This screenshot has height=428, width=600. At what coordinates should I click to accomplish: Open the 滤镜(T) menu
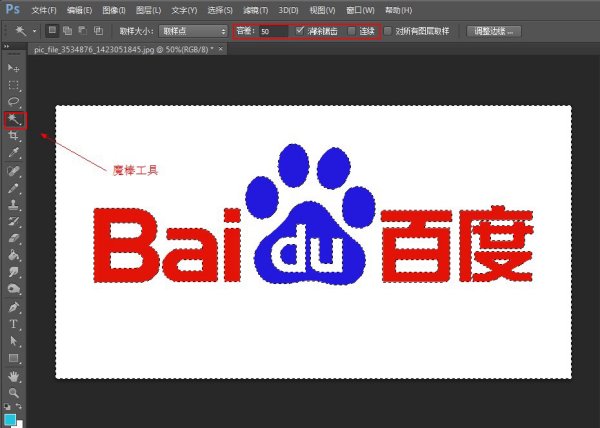pos(256,10)
